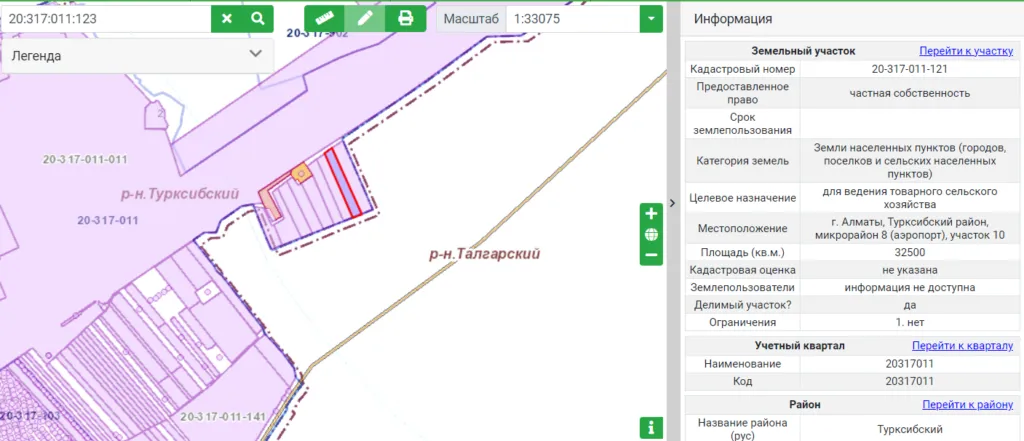Viewport: 1024px width, 441px height.
Task: Collapse the Информация side panel arrow
Action: [x=673, y=203]
